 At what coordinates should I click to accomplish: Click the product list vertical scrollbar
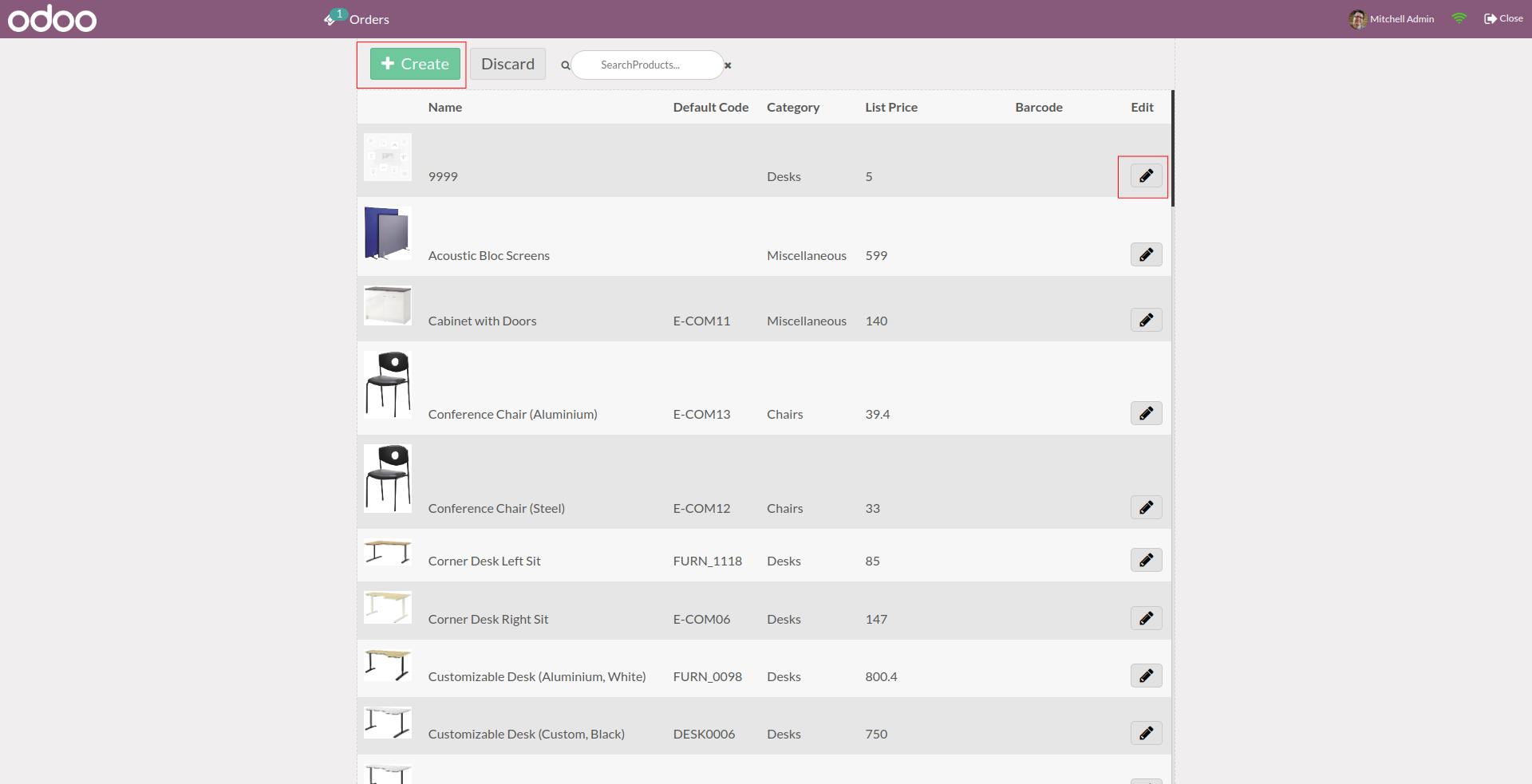[x=1172, y=148]
